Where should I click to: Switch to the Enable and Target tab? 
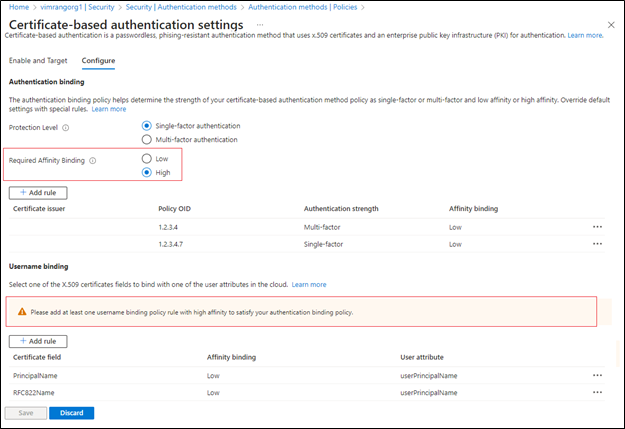38,61
